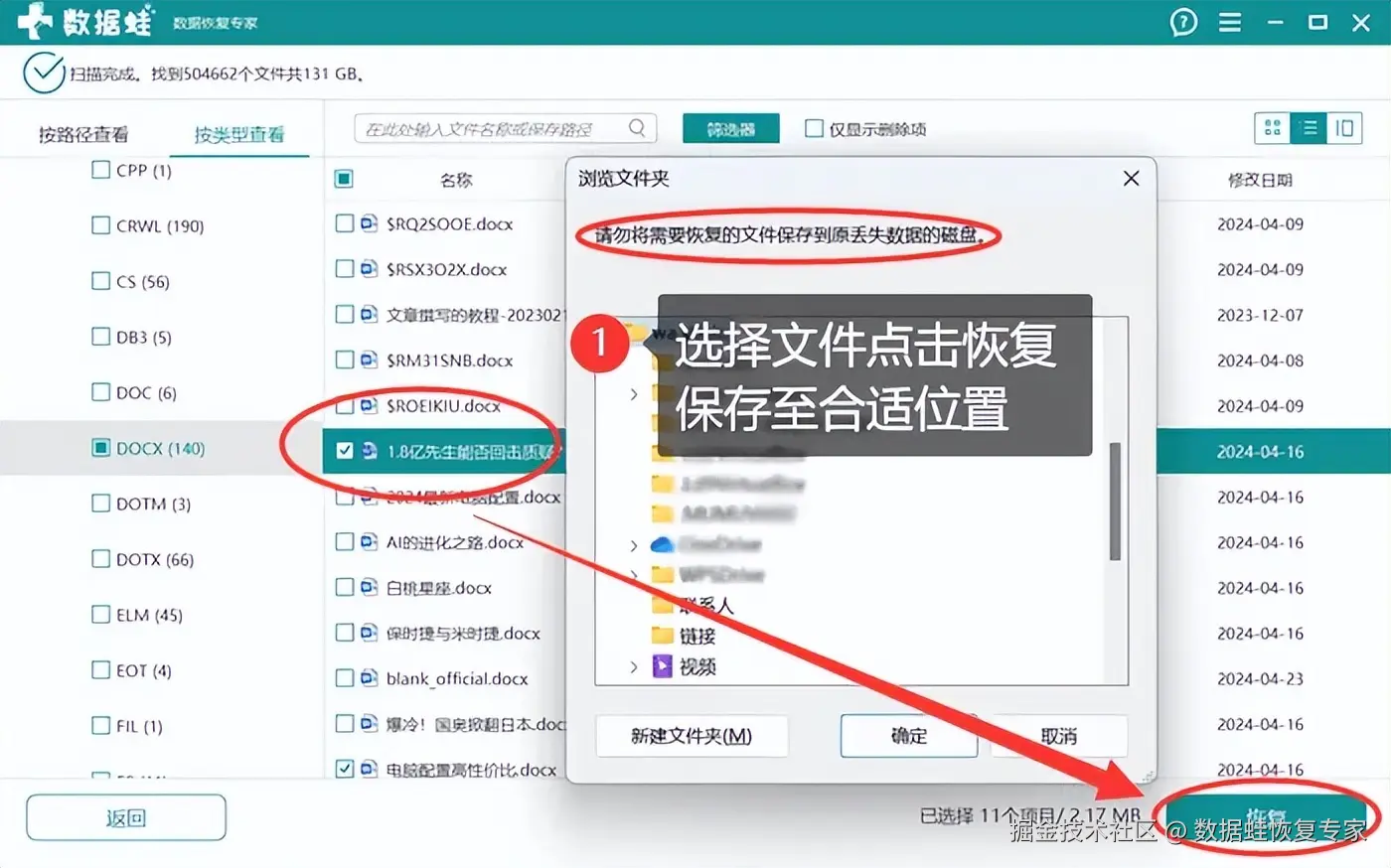Close the 浏览文件夹 dialog
1391x868 pixels.
click(x=1131, y=178)
